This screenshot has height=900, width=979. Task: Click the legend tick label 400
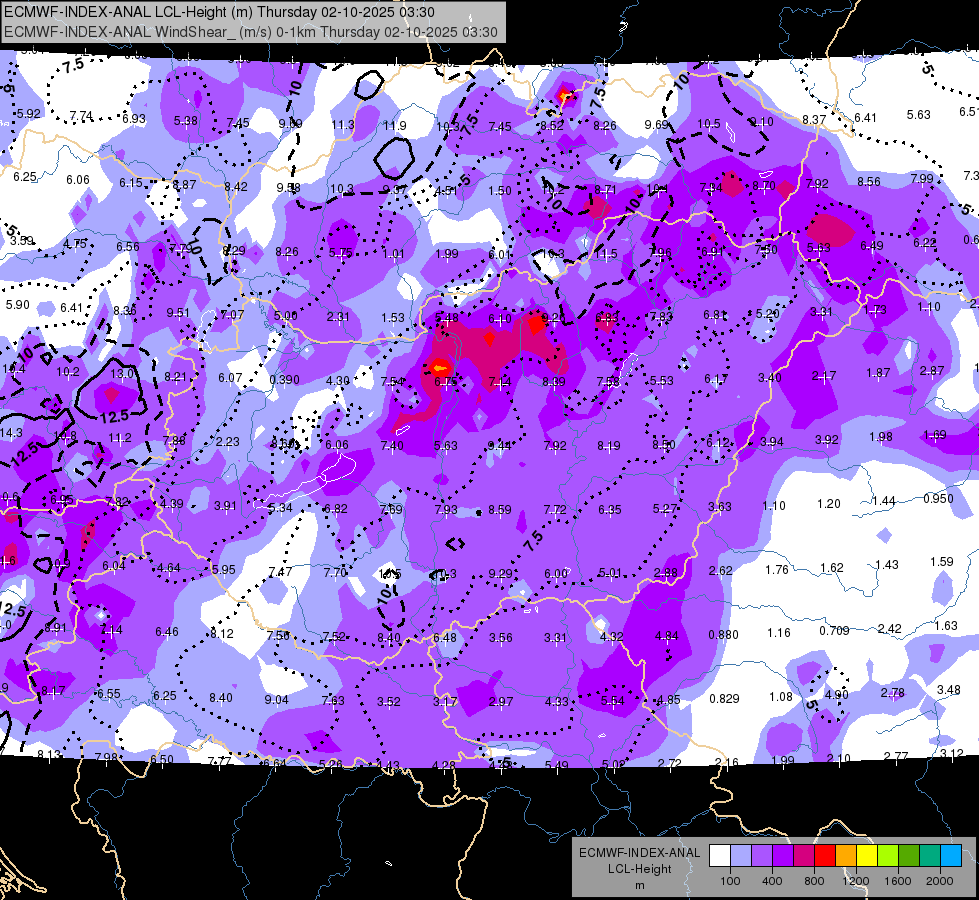click(772, 881)
